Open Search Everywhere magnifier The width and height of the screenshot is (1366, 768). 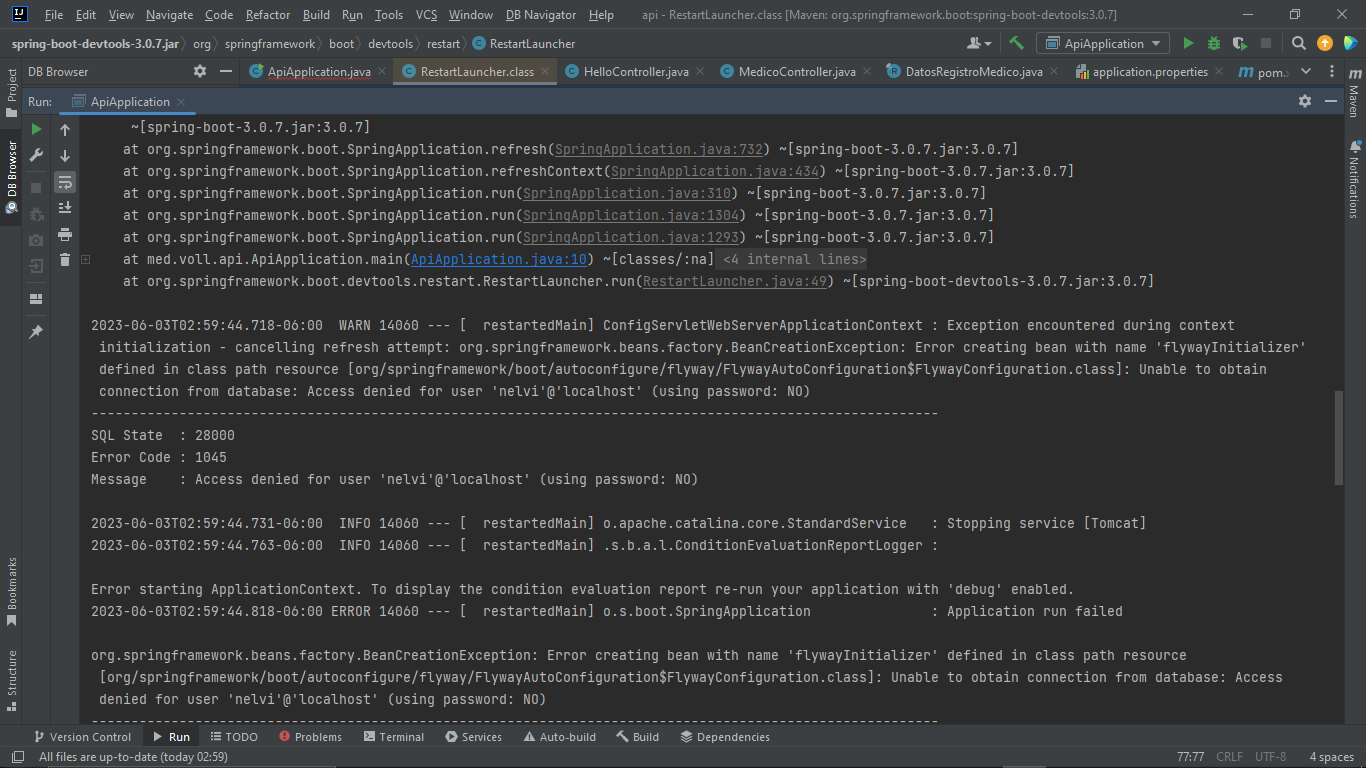click(1298, 43)
